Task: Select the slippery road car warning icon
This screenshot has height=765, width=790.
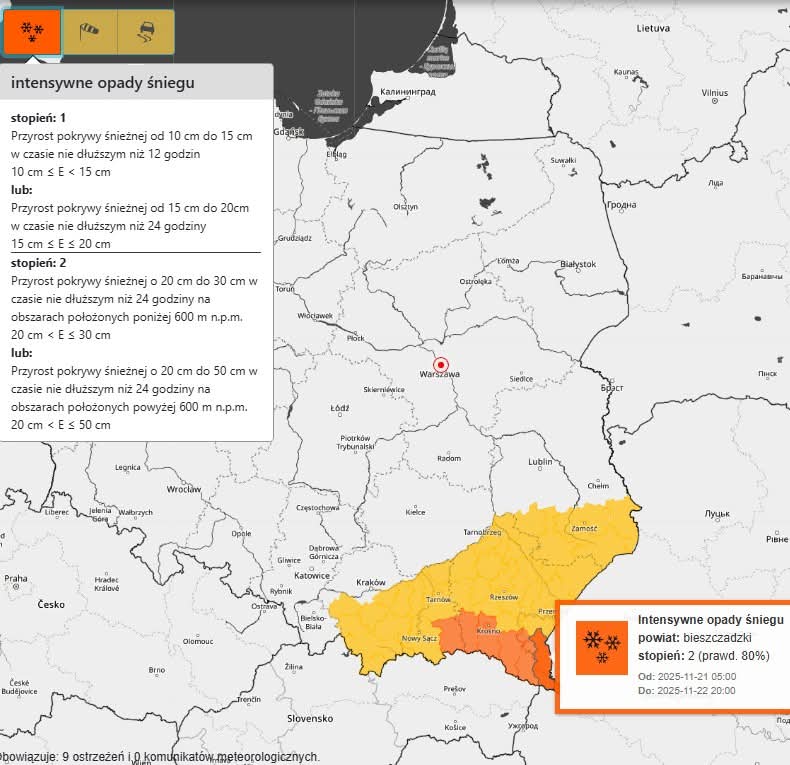Action: click(x=146, y=31)
